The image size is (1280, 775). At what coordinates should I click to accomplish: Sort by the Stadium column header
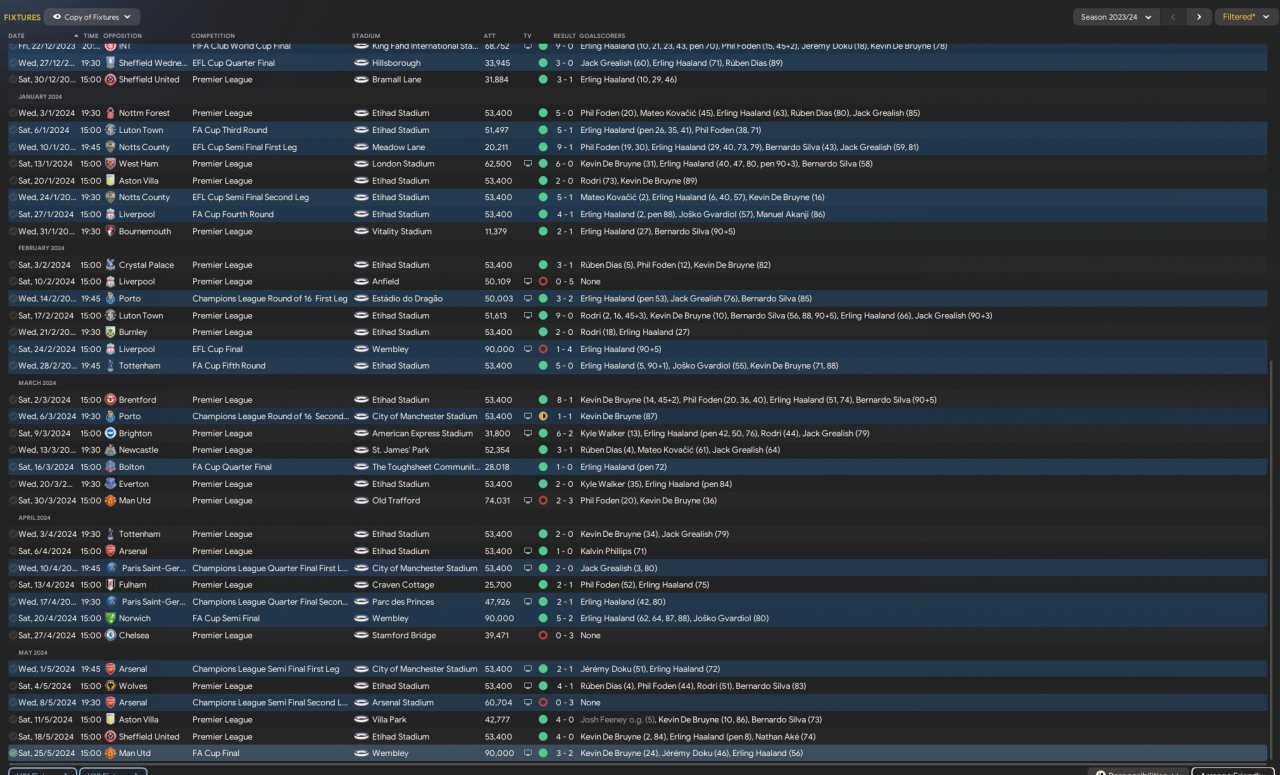(366, 36)
